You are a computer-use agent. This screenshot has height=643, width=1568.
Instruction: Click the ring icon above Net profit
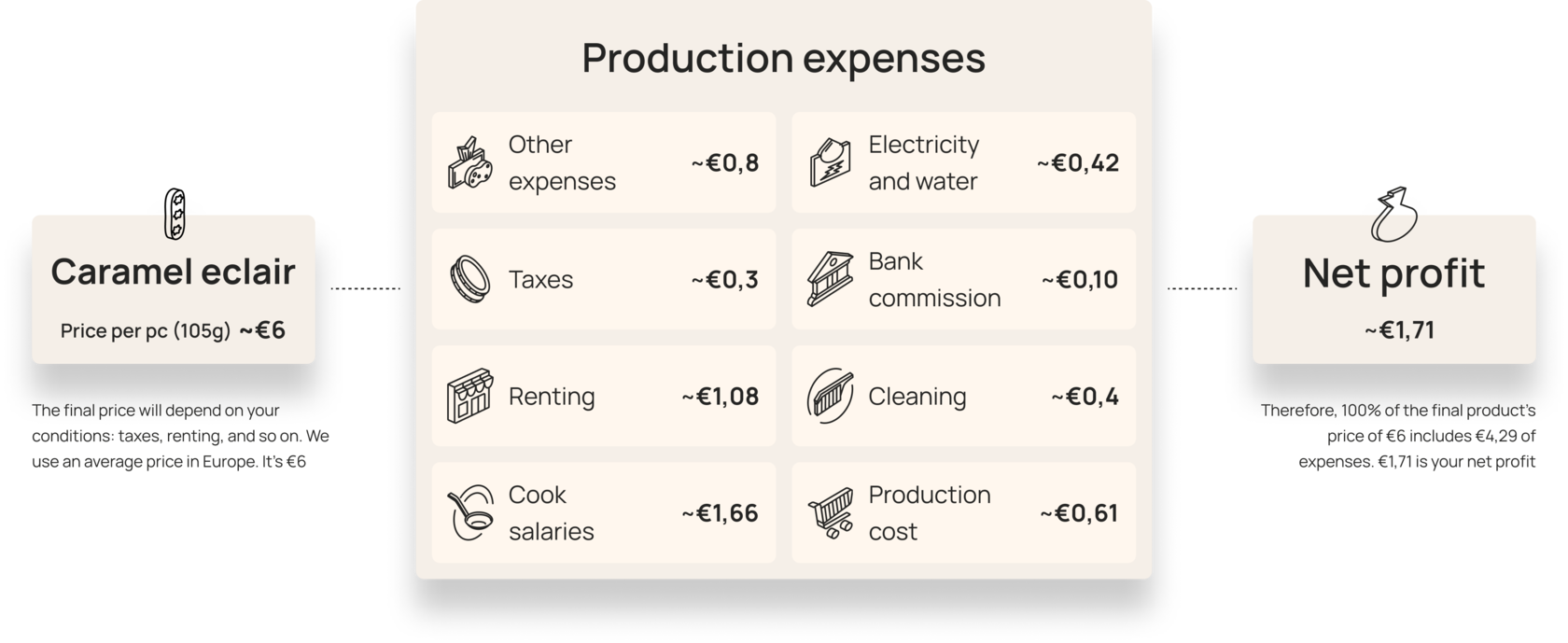tap(1394, 215)
